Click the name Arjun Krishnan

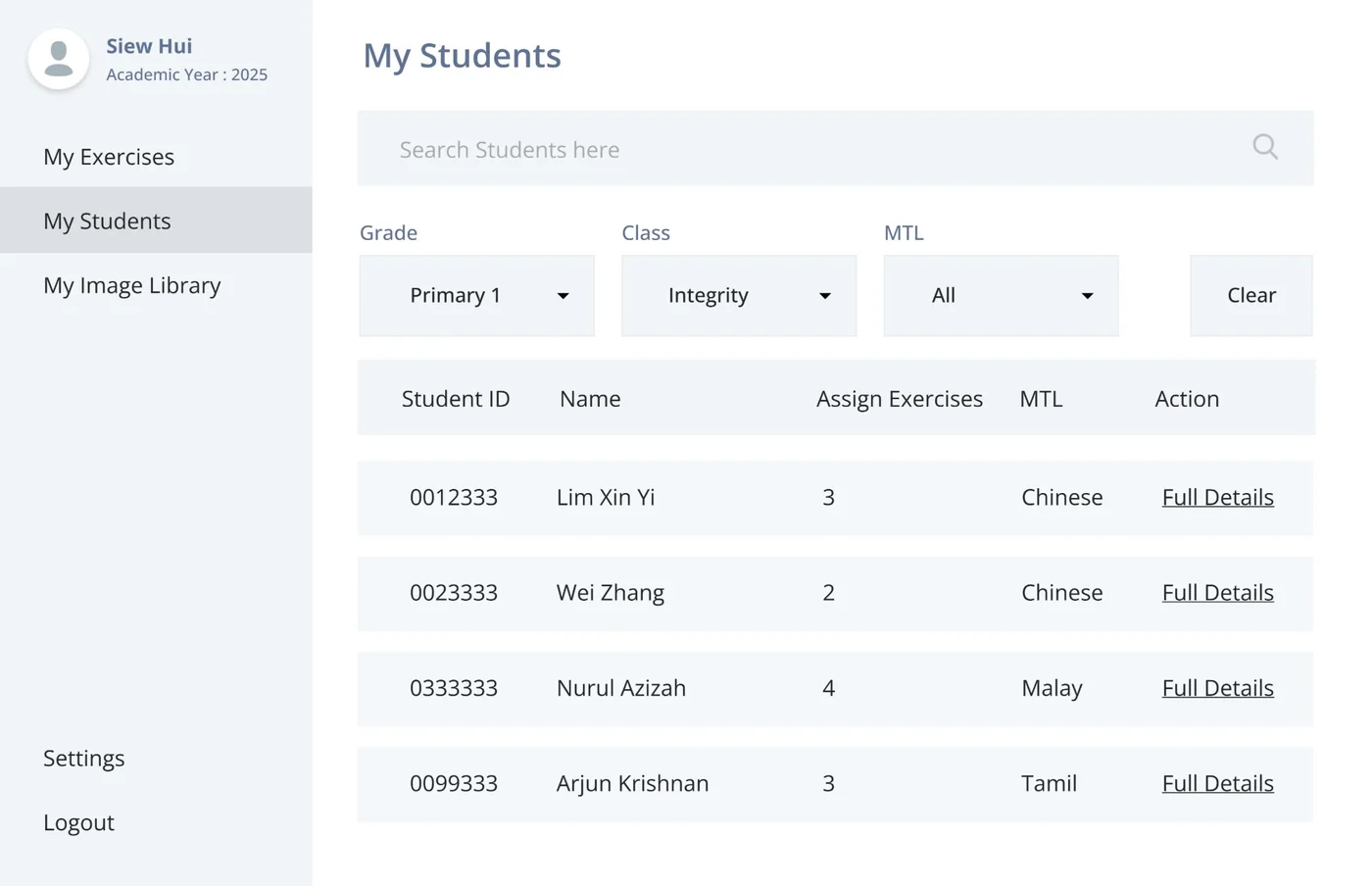[632, 784]
